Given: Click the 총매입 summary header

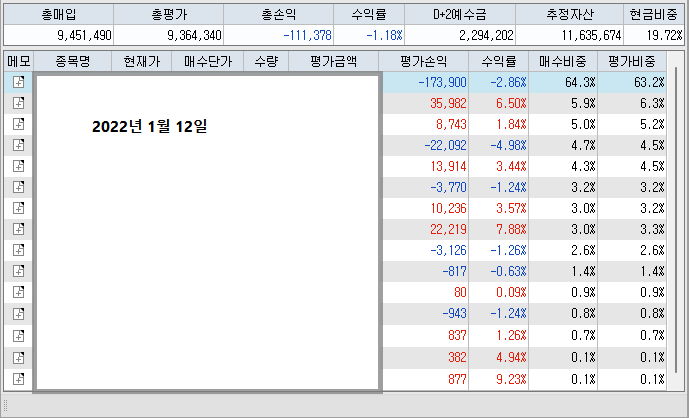Looking at the screenshot, I should pos(59,15).
